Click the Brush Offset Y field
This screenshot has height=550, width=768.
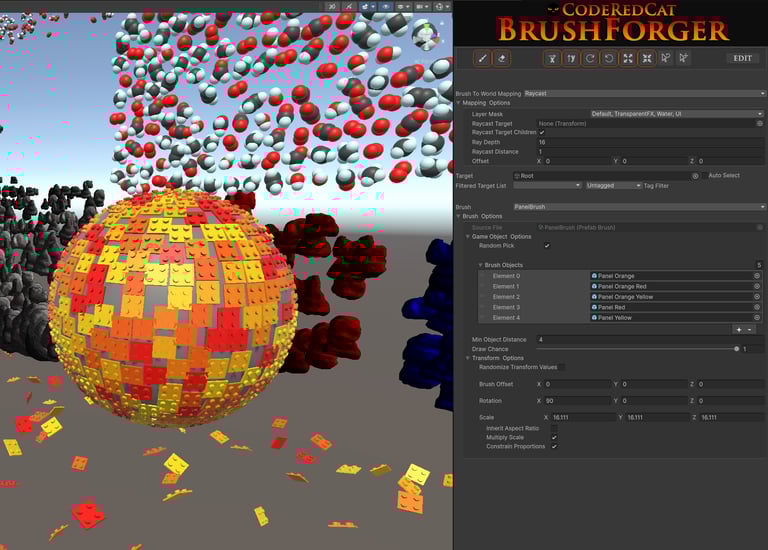click(x=654, y=384)
